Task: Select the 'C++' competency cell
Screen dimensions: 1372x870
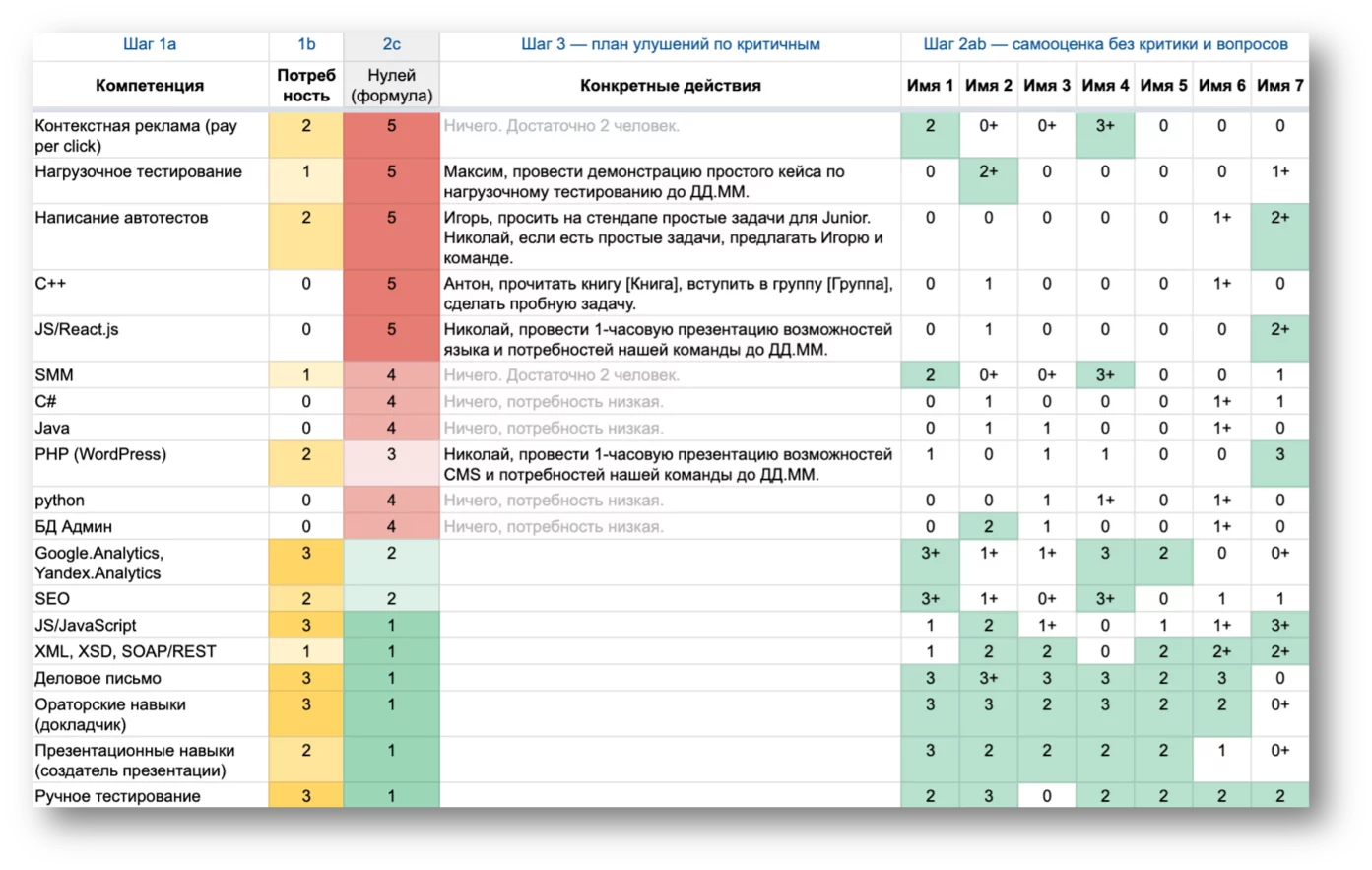Action: [x=150, y=293]
